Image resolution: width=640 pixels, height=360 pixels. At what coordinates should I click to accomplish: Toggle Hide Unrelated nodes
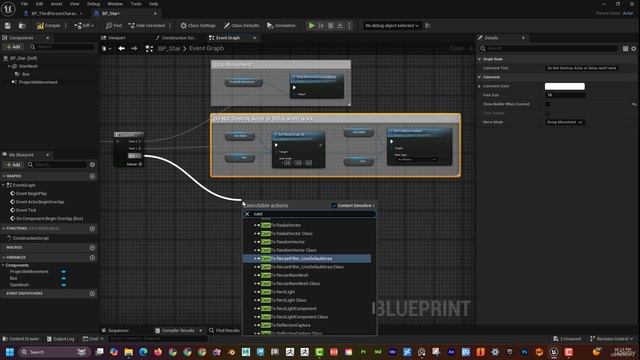(x=147, y=26)
